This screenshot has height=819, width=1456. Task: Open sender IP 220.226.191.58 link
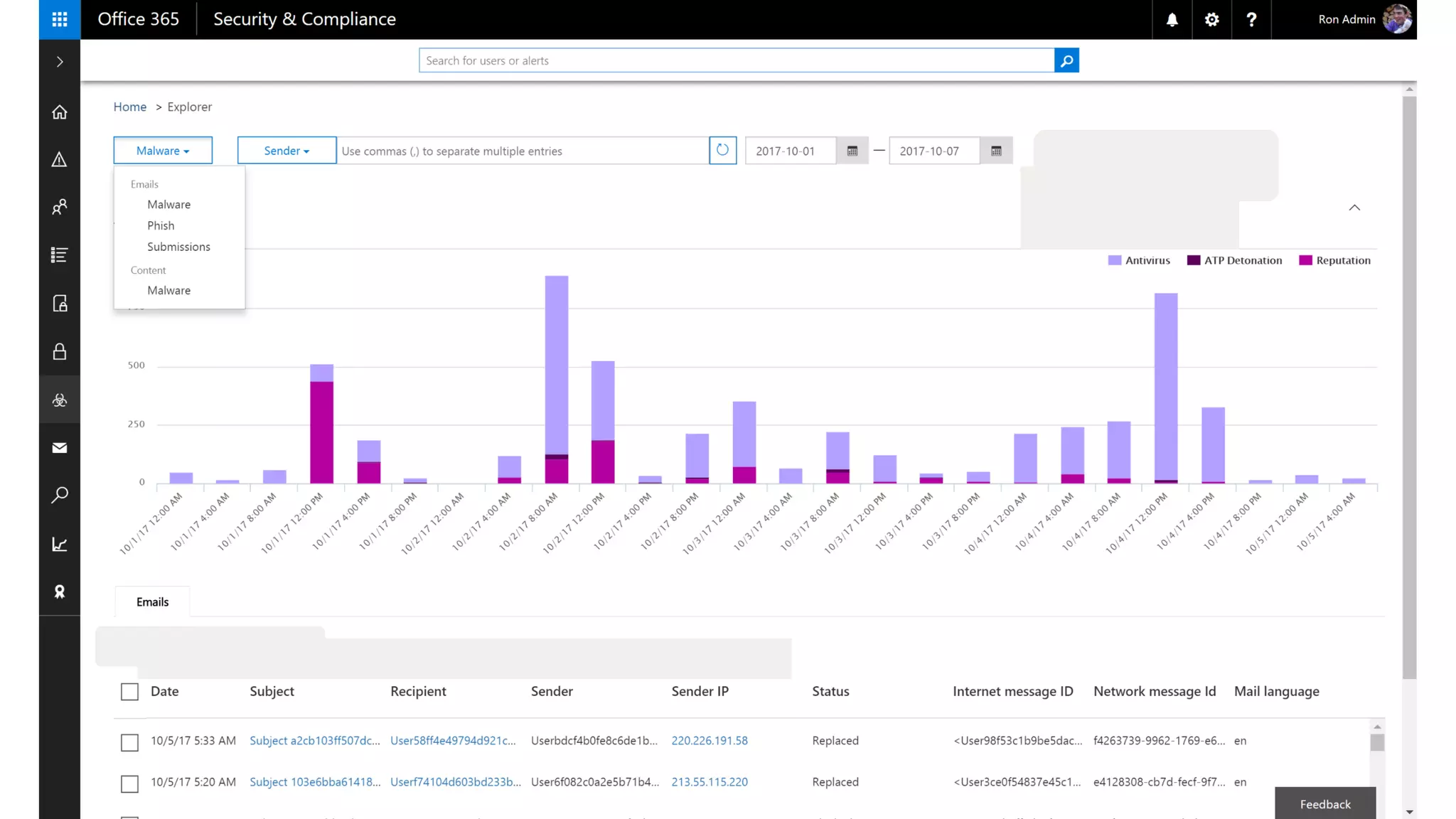[709, 740]
